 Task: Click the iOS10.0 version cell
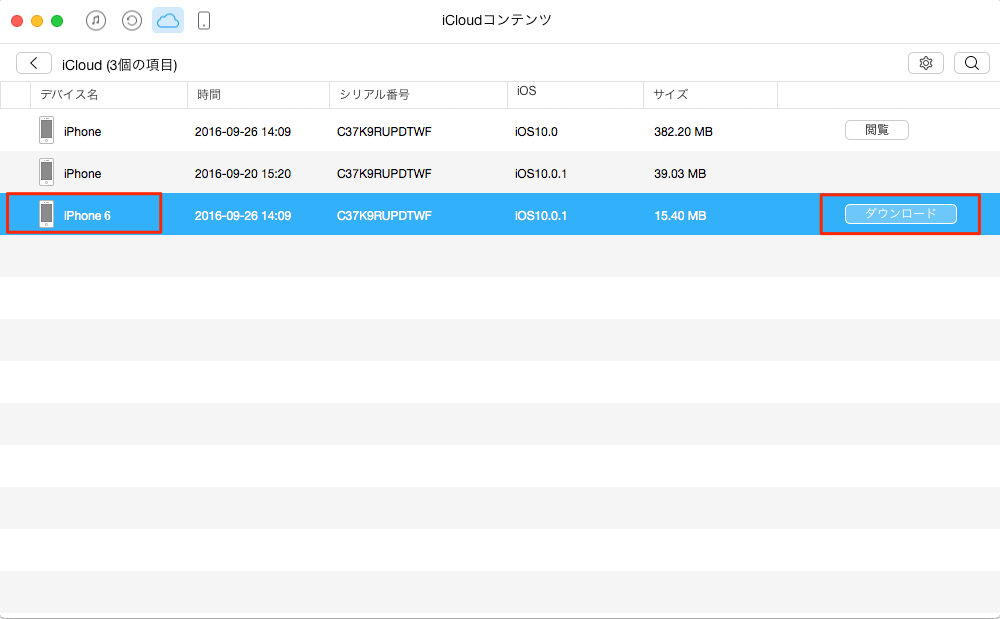(x=536, y=131)
